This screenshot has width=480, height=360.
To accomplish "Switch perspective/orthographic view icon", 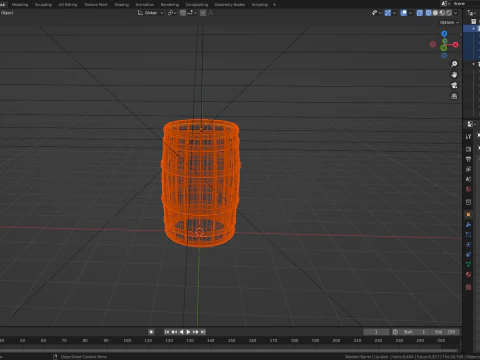I will pyautogui.click(x=454, y=96).
